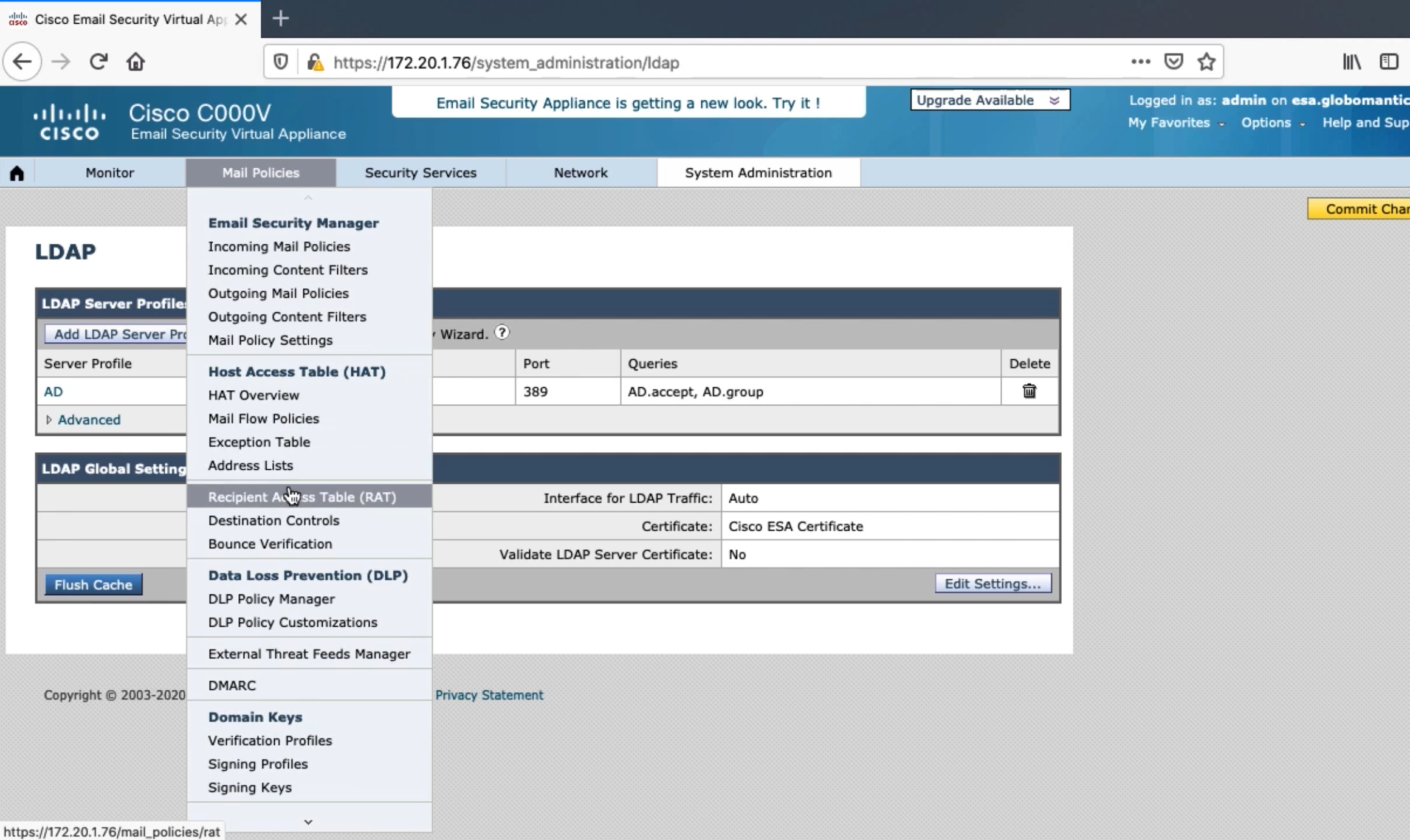Reload the current page
The image size is (1410, 840).
[98, 61]
